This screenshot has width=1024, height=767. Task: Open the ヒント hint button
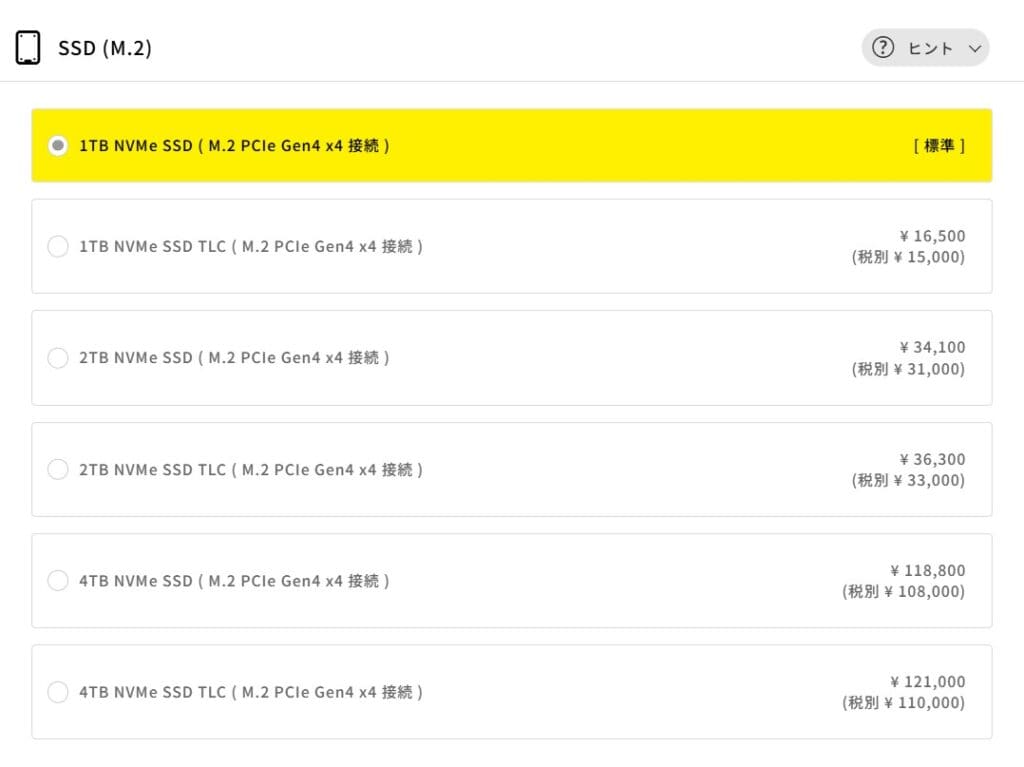(x=925, y=48)
